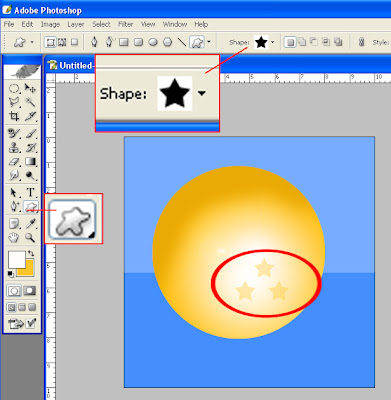Select the Dodge tool
Screen dimensions: 391x400
click(x=30, y=175)
